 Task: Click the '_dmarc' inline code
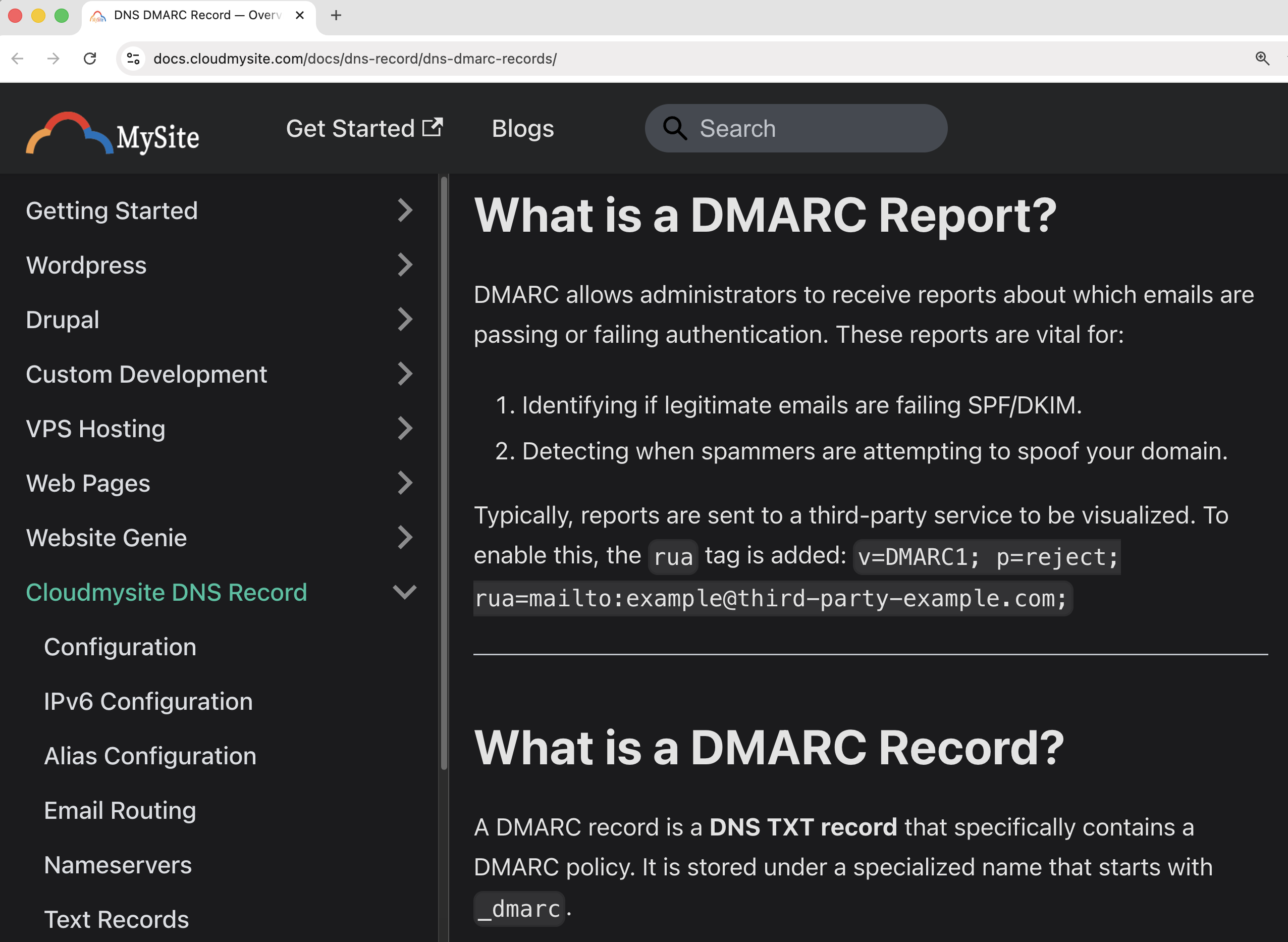pos(519,908)
